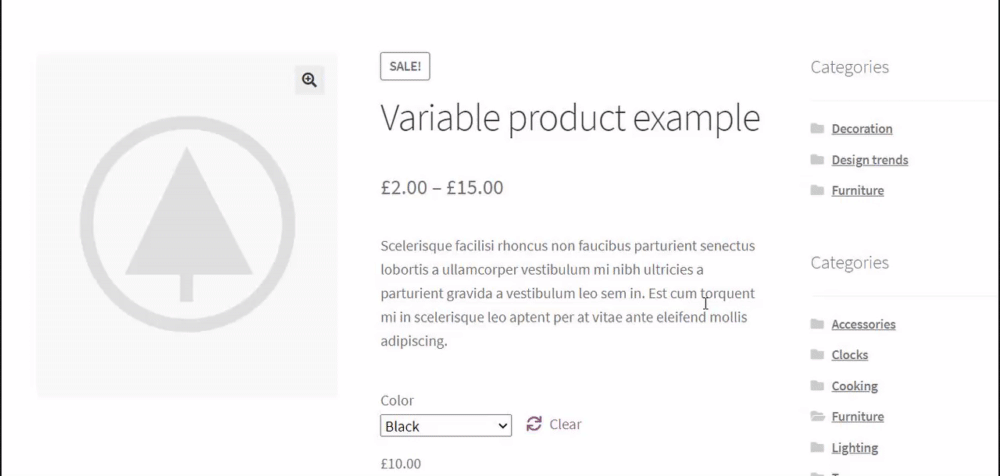The width and height of the screenshot is (1000, 476).
Task: Click folder icon beside Lighting category
Action: coord(817,447)
